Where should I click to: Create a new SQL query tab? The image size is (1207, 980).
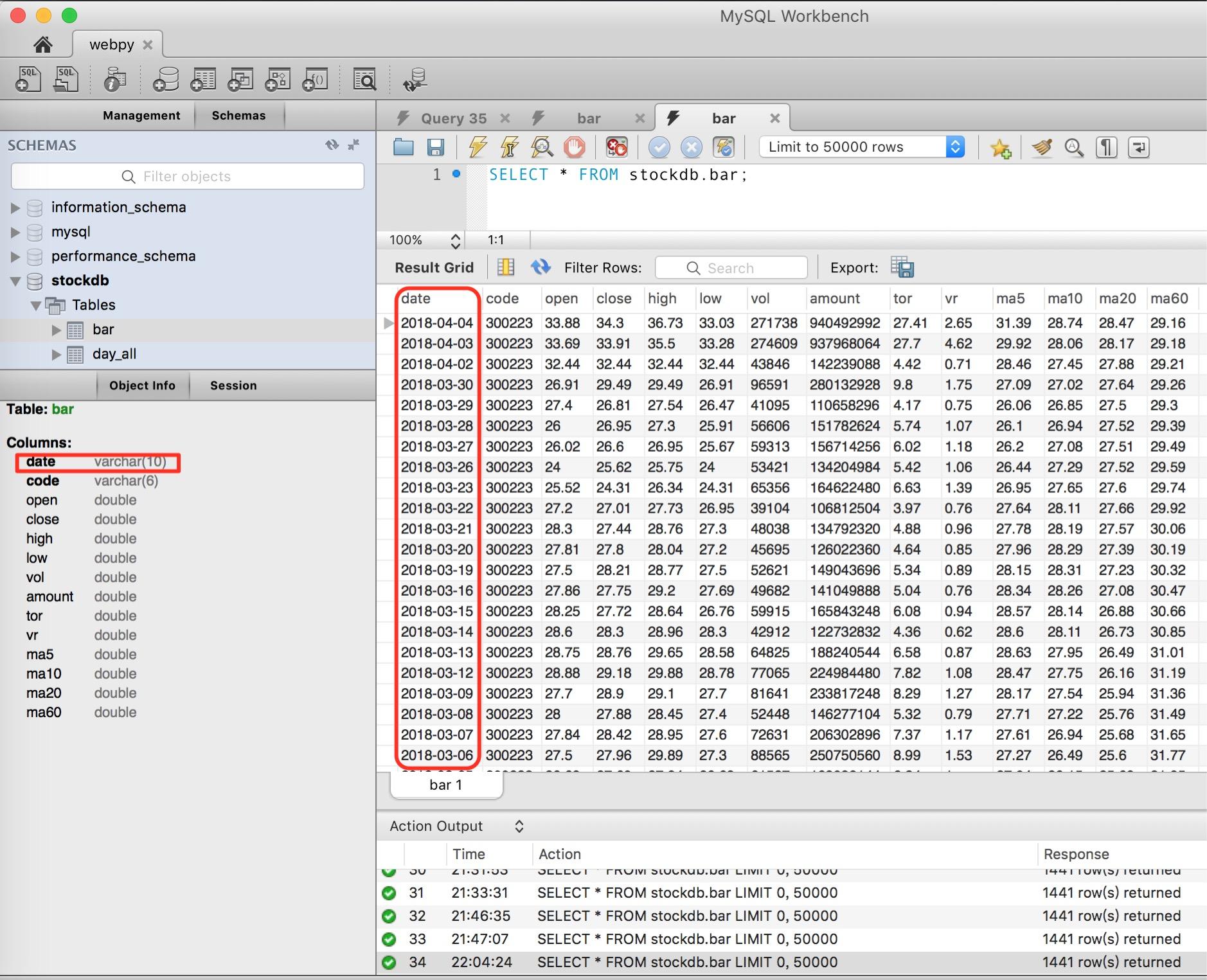tap(28, 78)
